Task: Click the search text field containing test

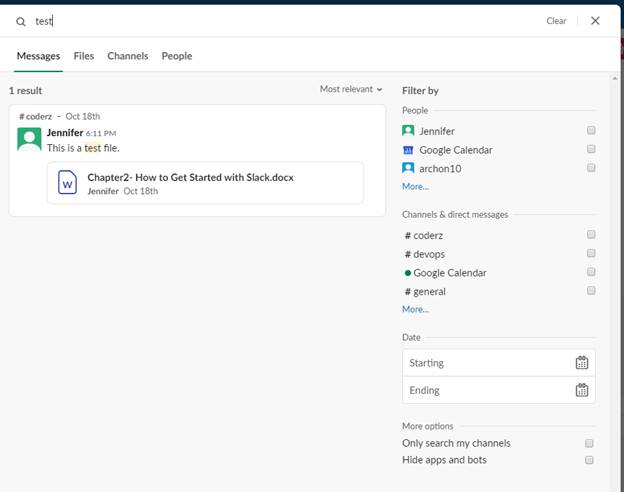Action: point(279,21)
